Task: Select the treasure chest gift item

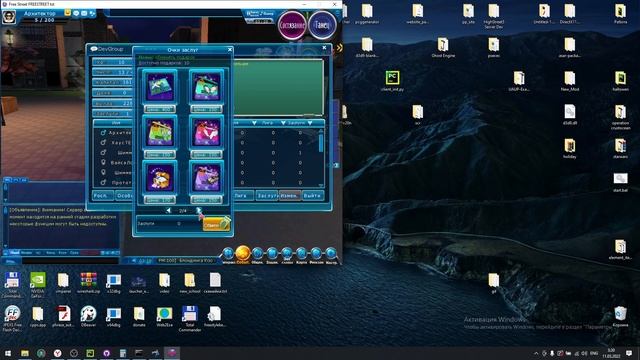Action: [160, 178]
